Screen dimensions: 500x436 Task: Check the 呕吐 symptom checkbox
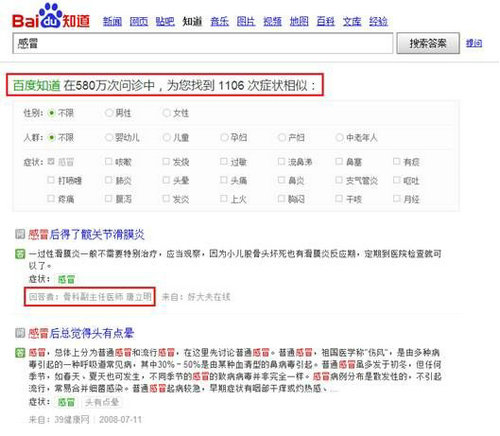click(397, 180)
